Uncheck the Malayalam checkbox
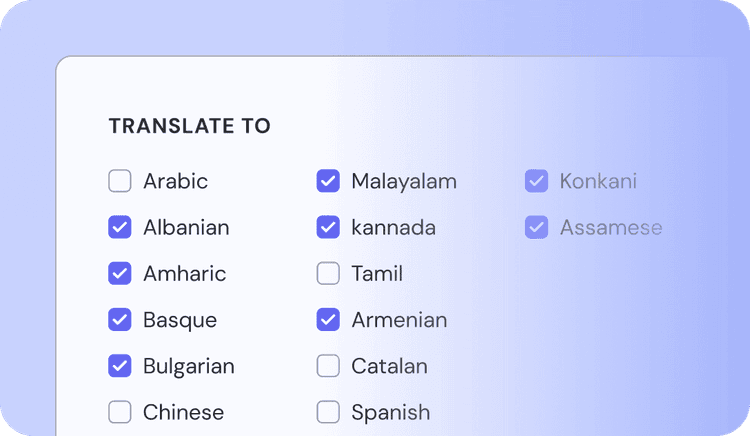750x436 pixels. tap(328, 181)
